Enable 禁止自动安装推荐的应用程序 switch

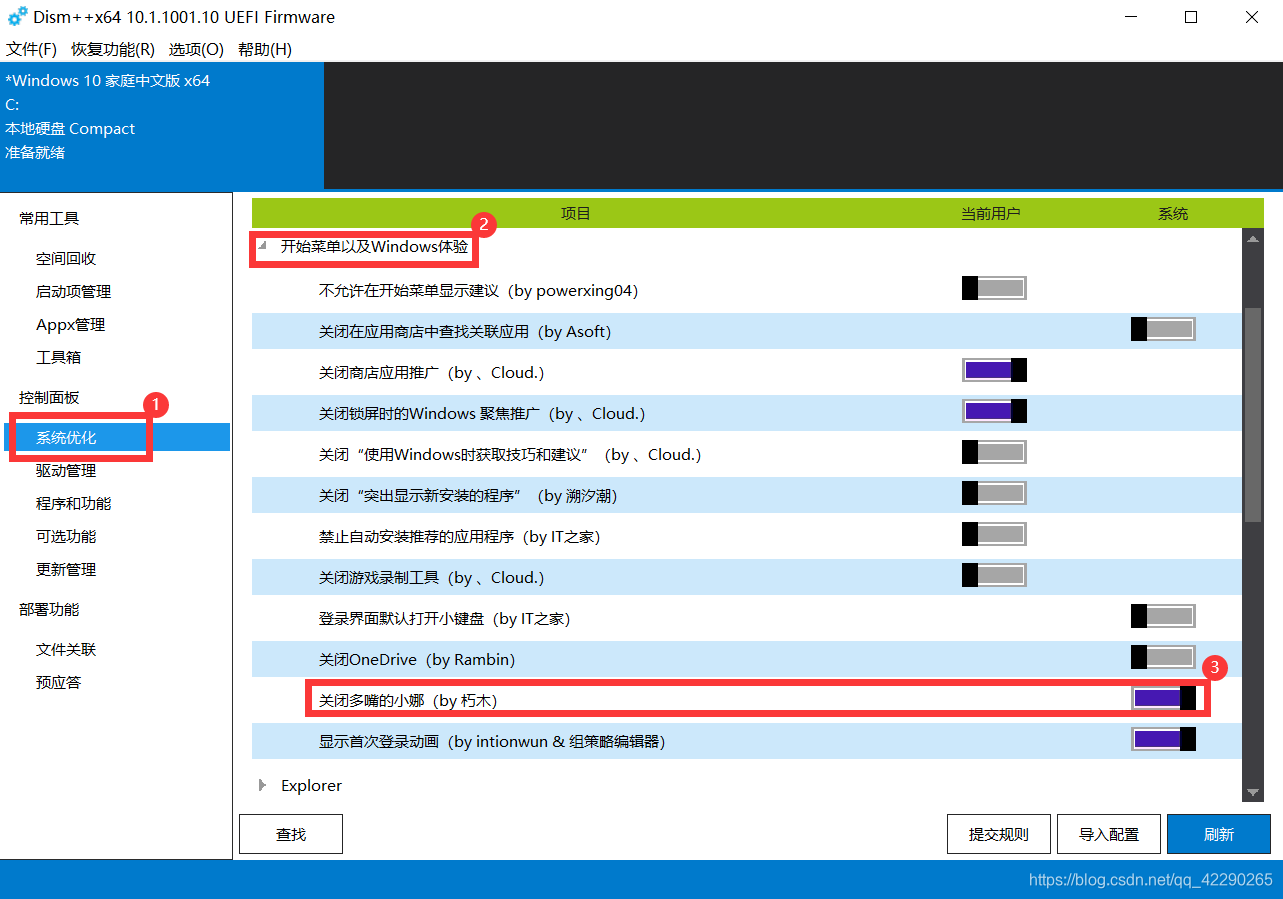coord(994,534)
